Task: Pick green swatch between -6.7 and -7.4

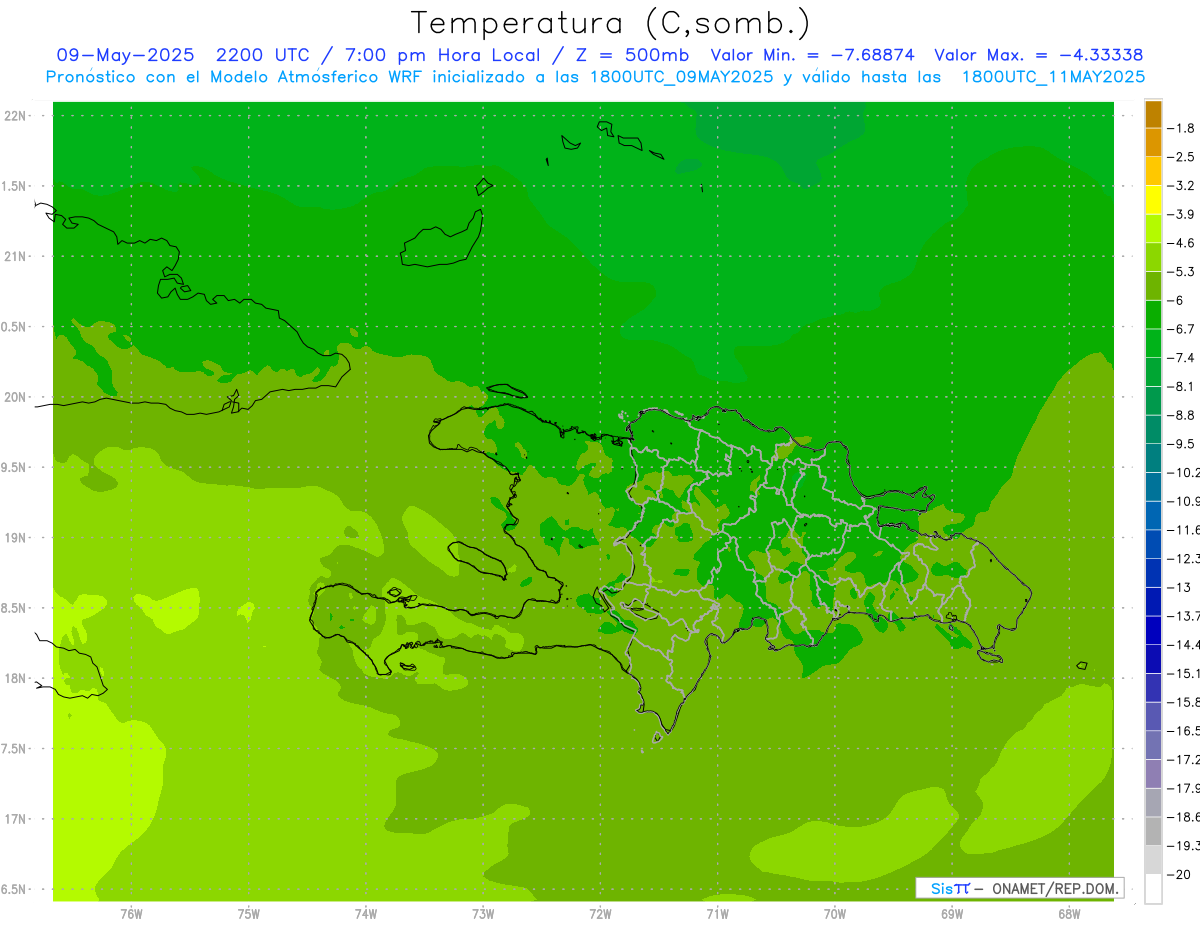Action: point(1153,343)
